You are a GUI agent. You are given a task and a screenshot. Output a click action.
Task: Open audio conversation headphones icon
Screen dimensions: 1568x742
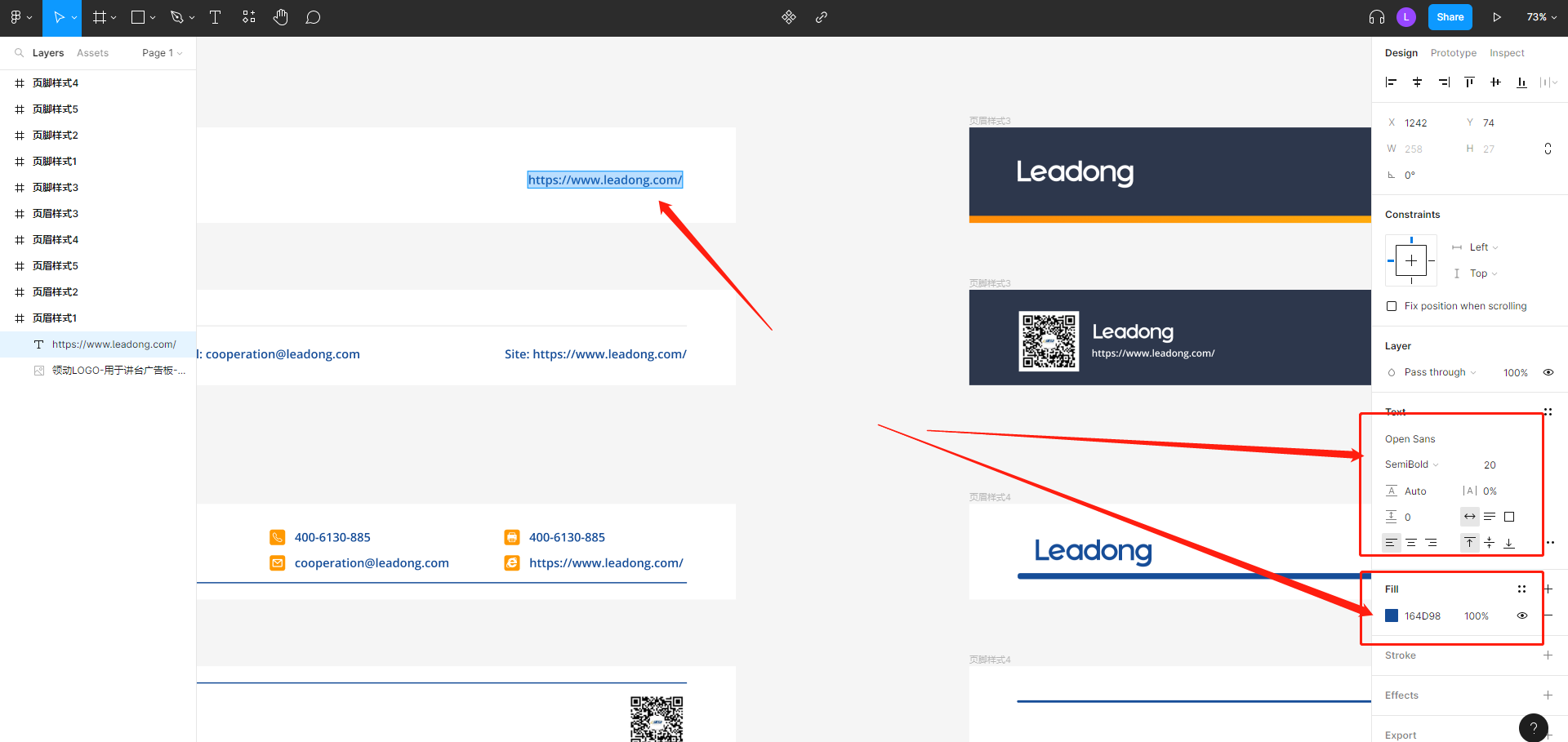pyautogui.click(x=1377, y=17)
